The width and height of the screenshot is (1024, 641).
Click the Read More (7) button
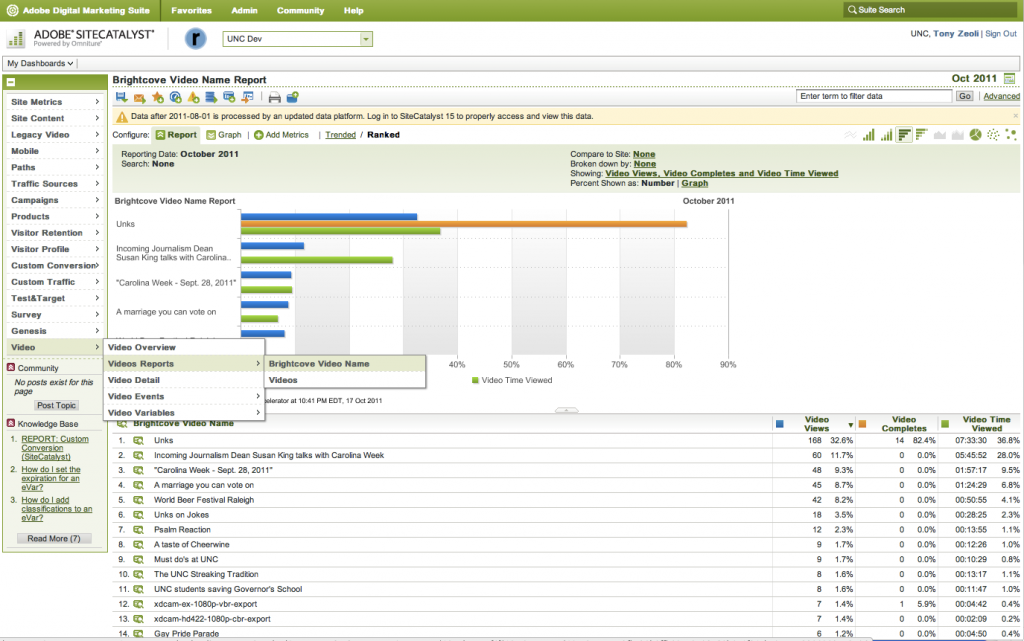(x=54, y=539)
